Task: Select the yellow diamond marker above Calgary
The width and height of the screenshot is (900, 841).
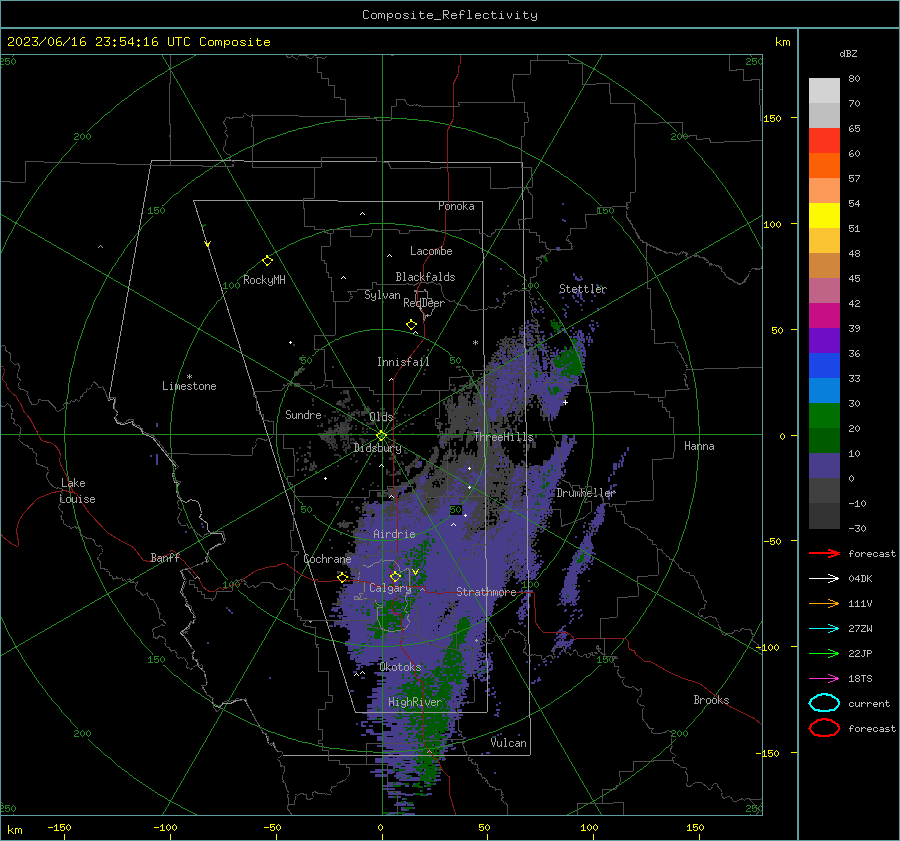Action: [x=395, y=576]
